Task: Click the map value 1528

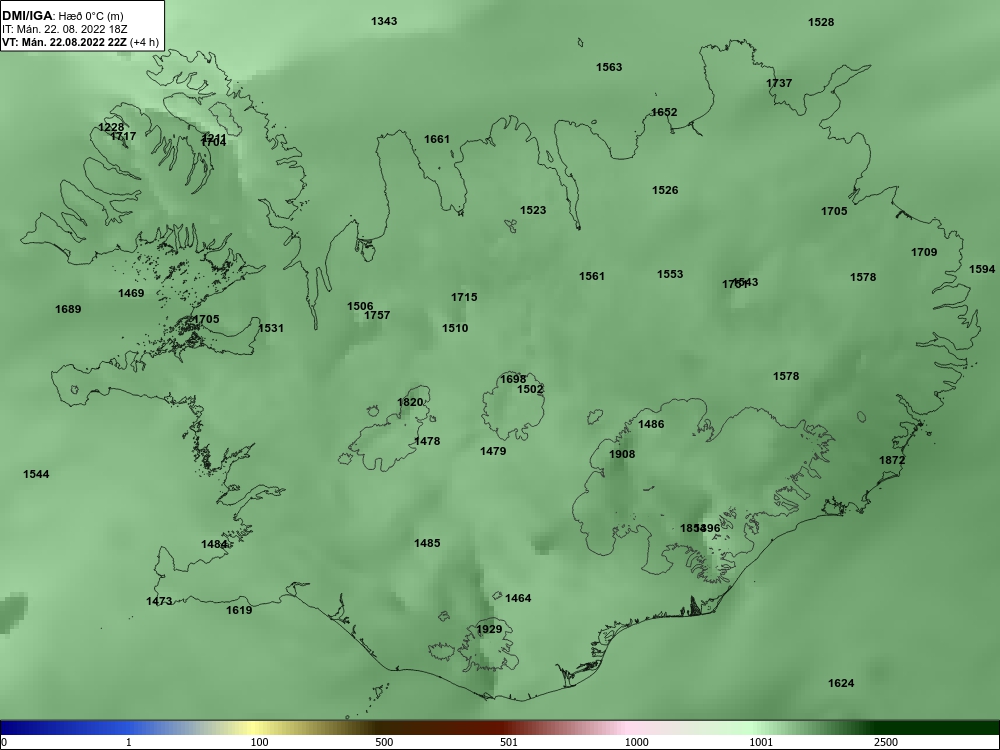Action: pos(821,22)
